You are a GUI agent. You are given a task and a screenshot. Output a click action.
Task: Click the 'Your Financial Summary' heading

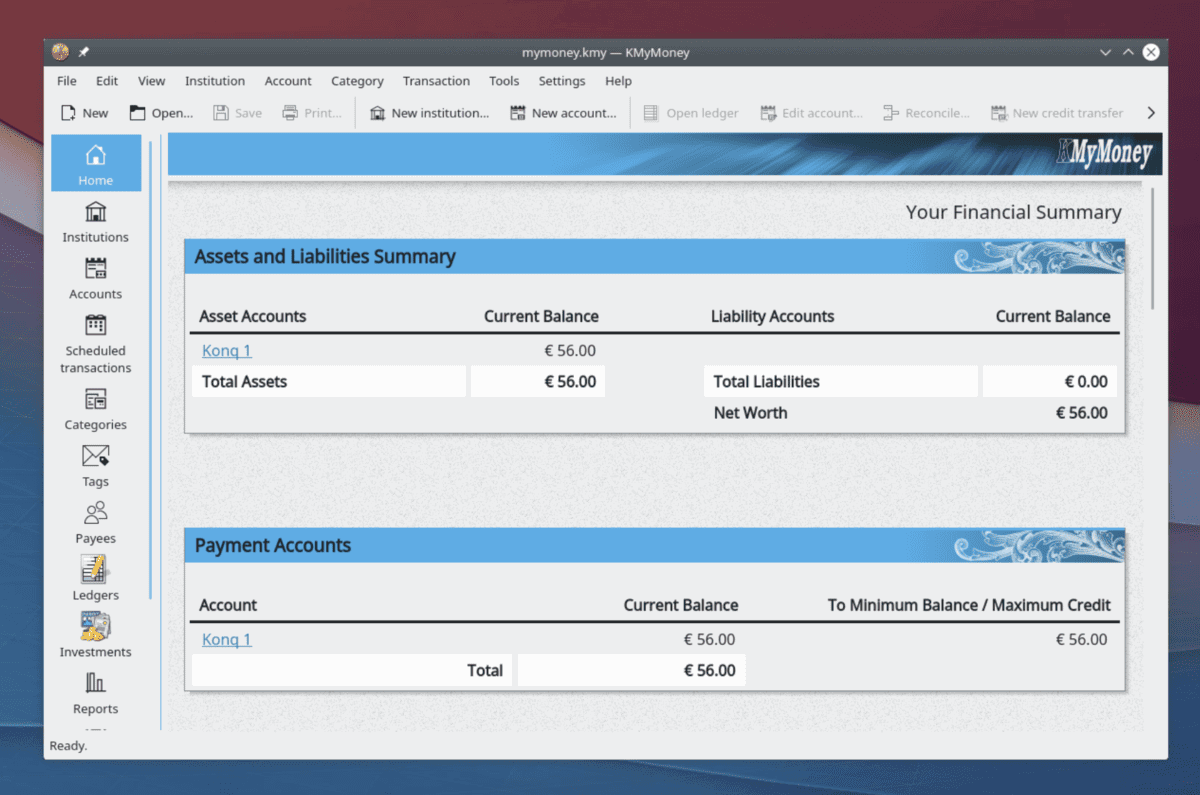(x=1013, y=212)
